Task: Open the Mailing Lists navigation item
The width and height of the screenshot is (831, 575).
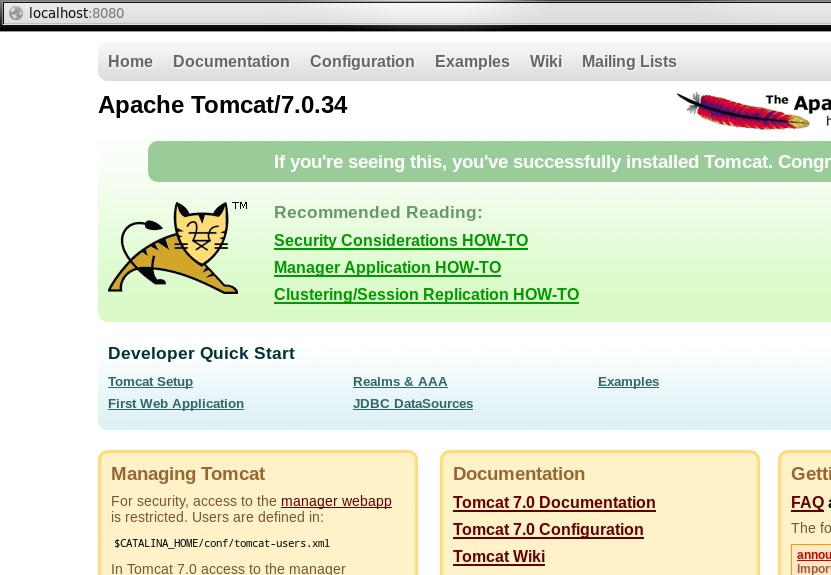Action: pyautogui.click(x=629, y=61)
